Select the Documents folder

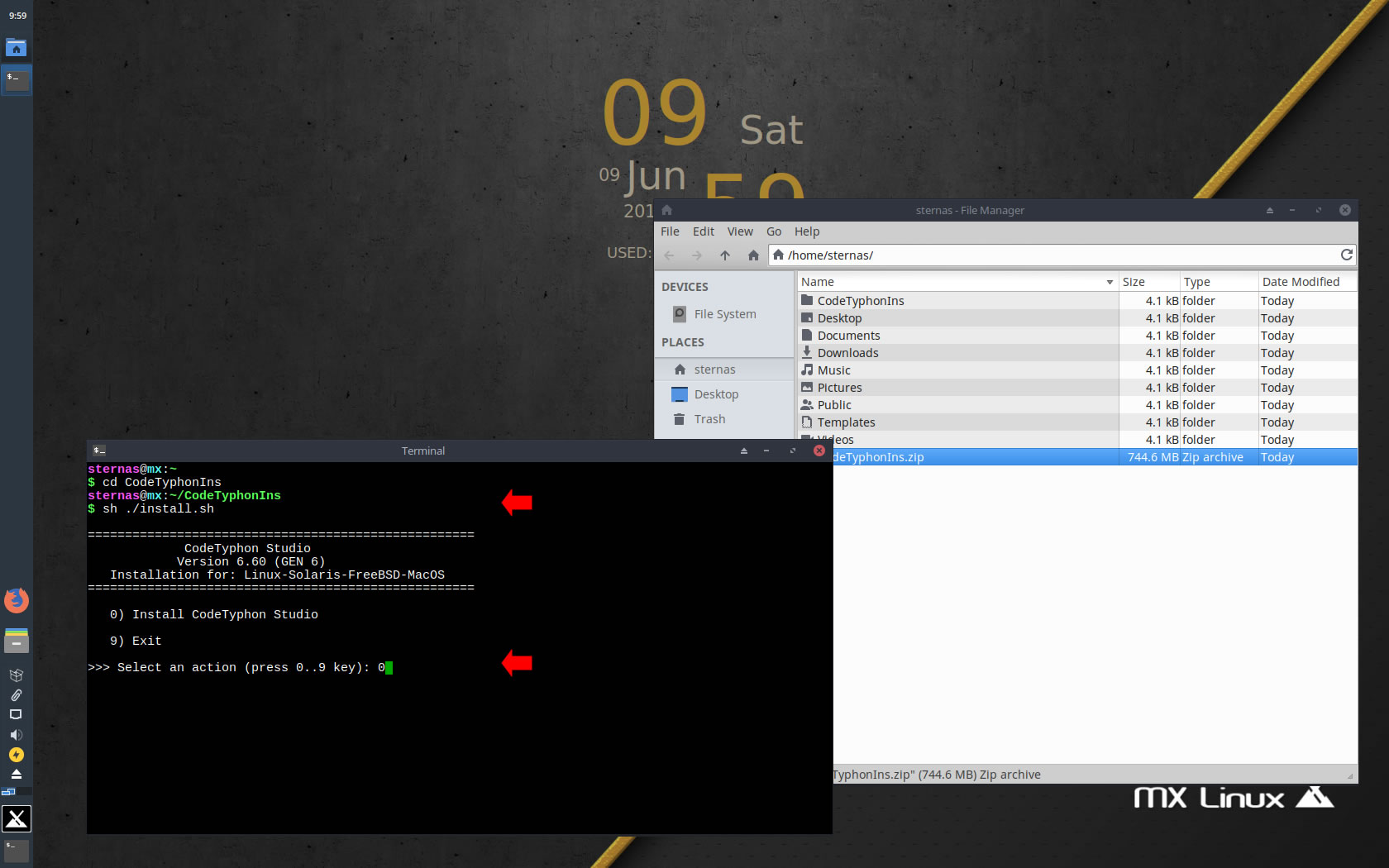point(1077,336)
